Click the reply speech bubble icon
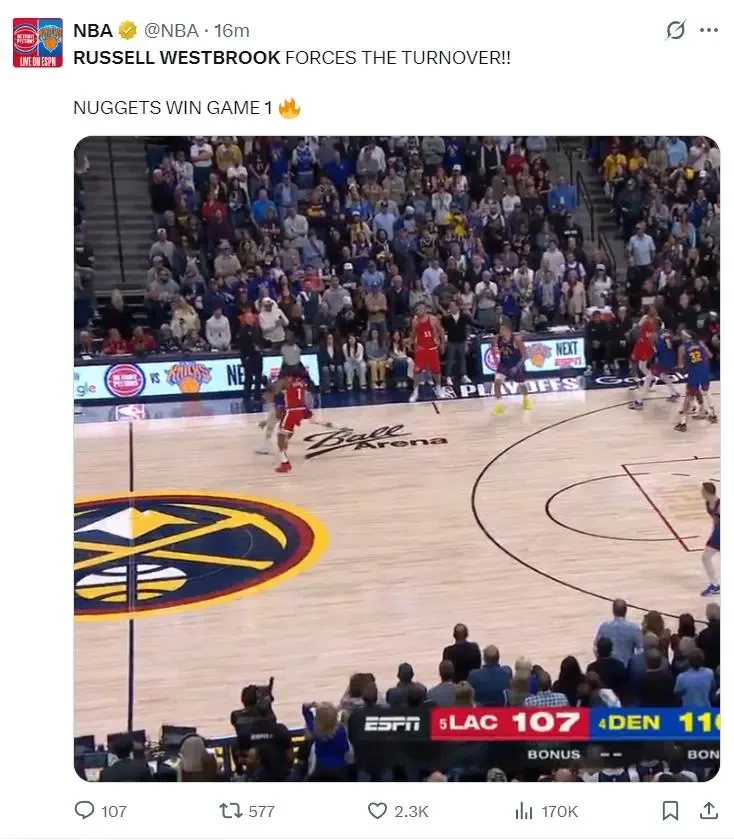The height and width of the screenshot is (840, 734). [84, 810]
